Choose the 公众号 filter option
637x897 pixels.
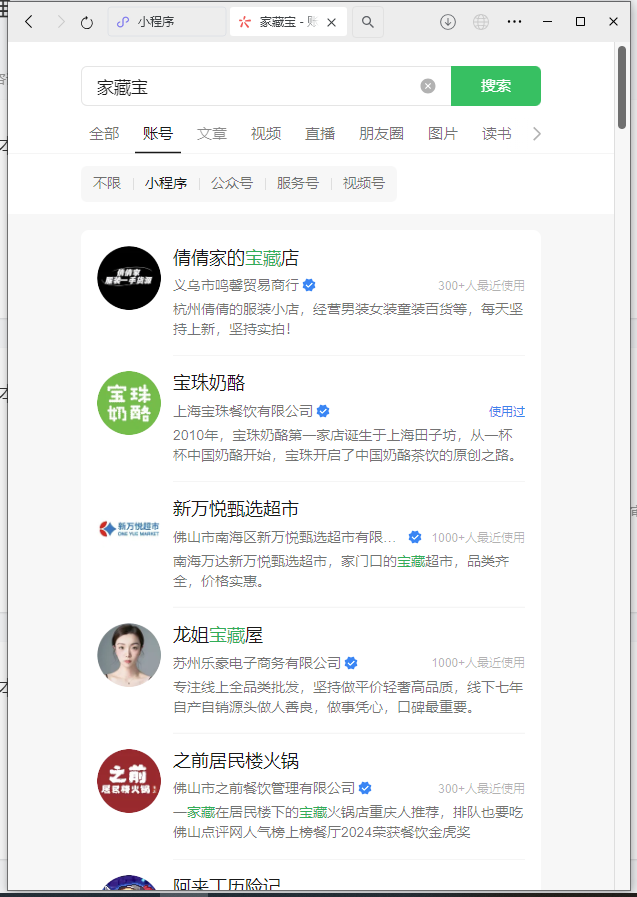point(232,183)
